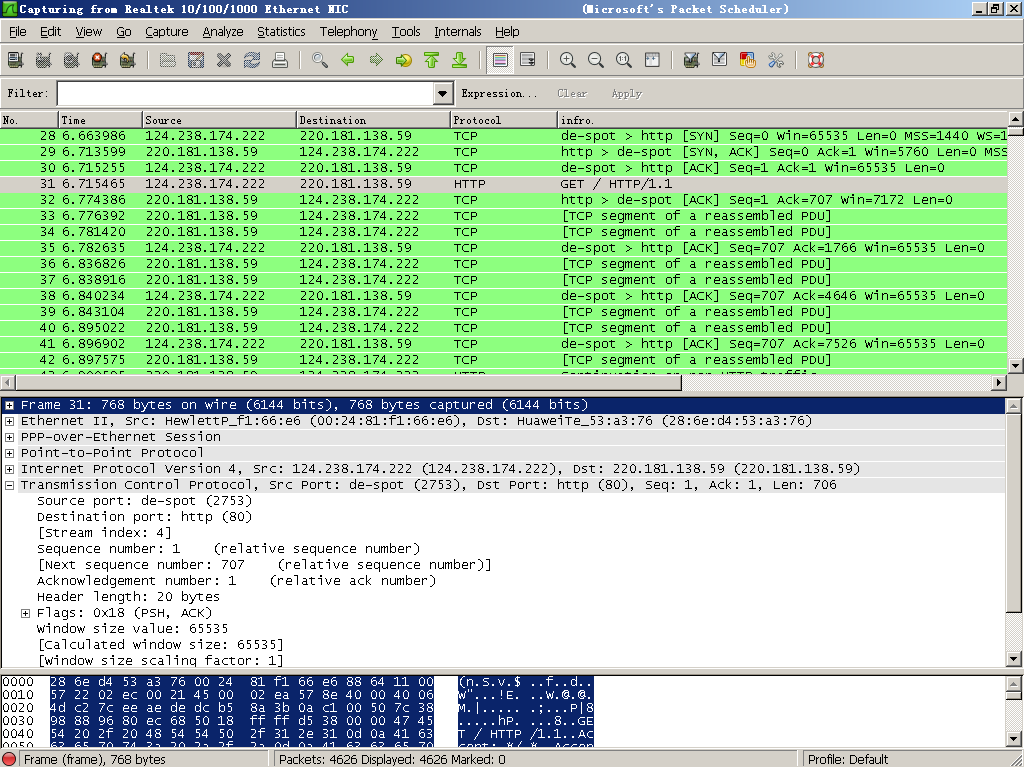Screen dimensions: 1024x768
Task: Click the save capture file icon
Action: pyautogui.click(x=196, y=60)
